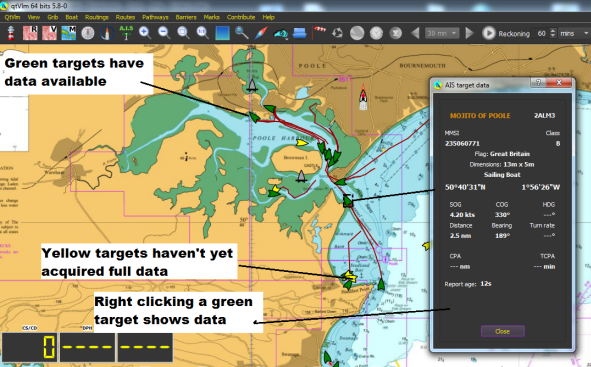
Task: Click the Report age value 12s
Action: coord(486,283)
